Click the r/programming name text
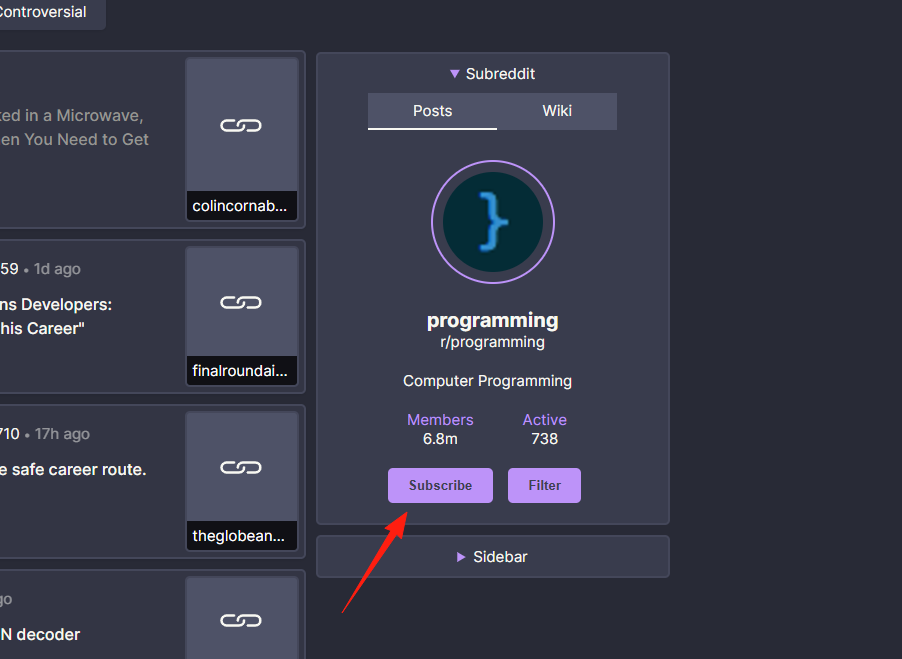The image size is (902, 659). pos(492,342)
